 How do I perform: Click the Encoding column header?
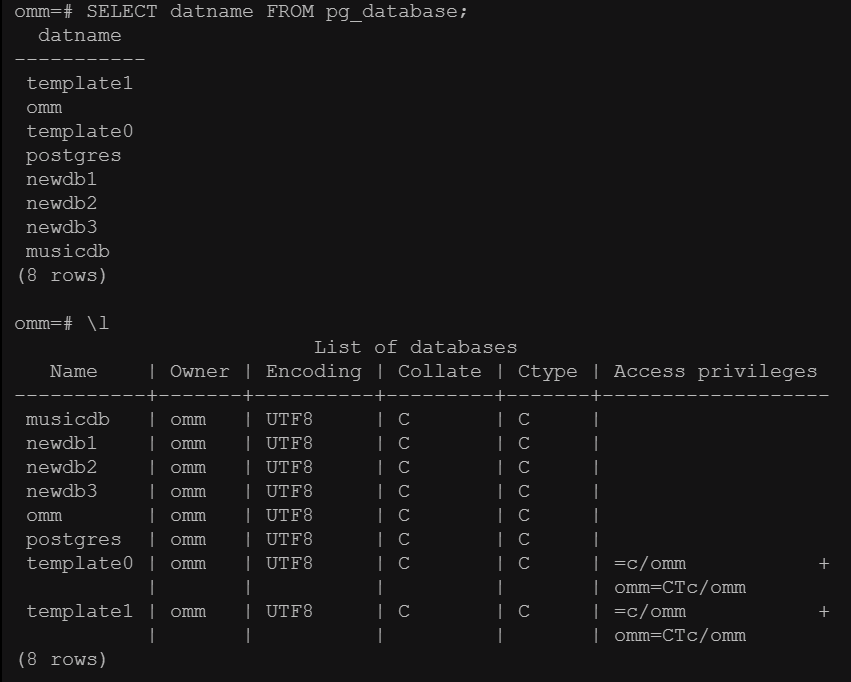[x=313, y=372]
